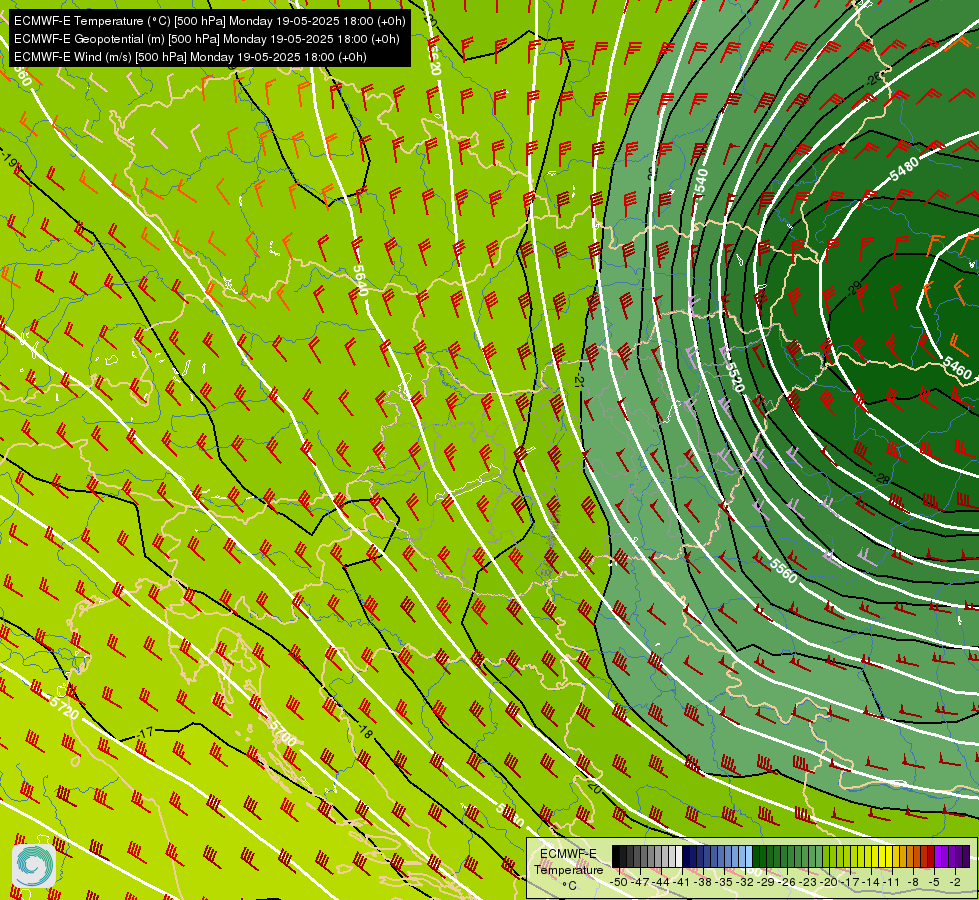Click the 5560 geopotential contour label
The width and height of the screenshot is (979, 900).
pyautogui.click(x=784, y=571)
